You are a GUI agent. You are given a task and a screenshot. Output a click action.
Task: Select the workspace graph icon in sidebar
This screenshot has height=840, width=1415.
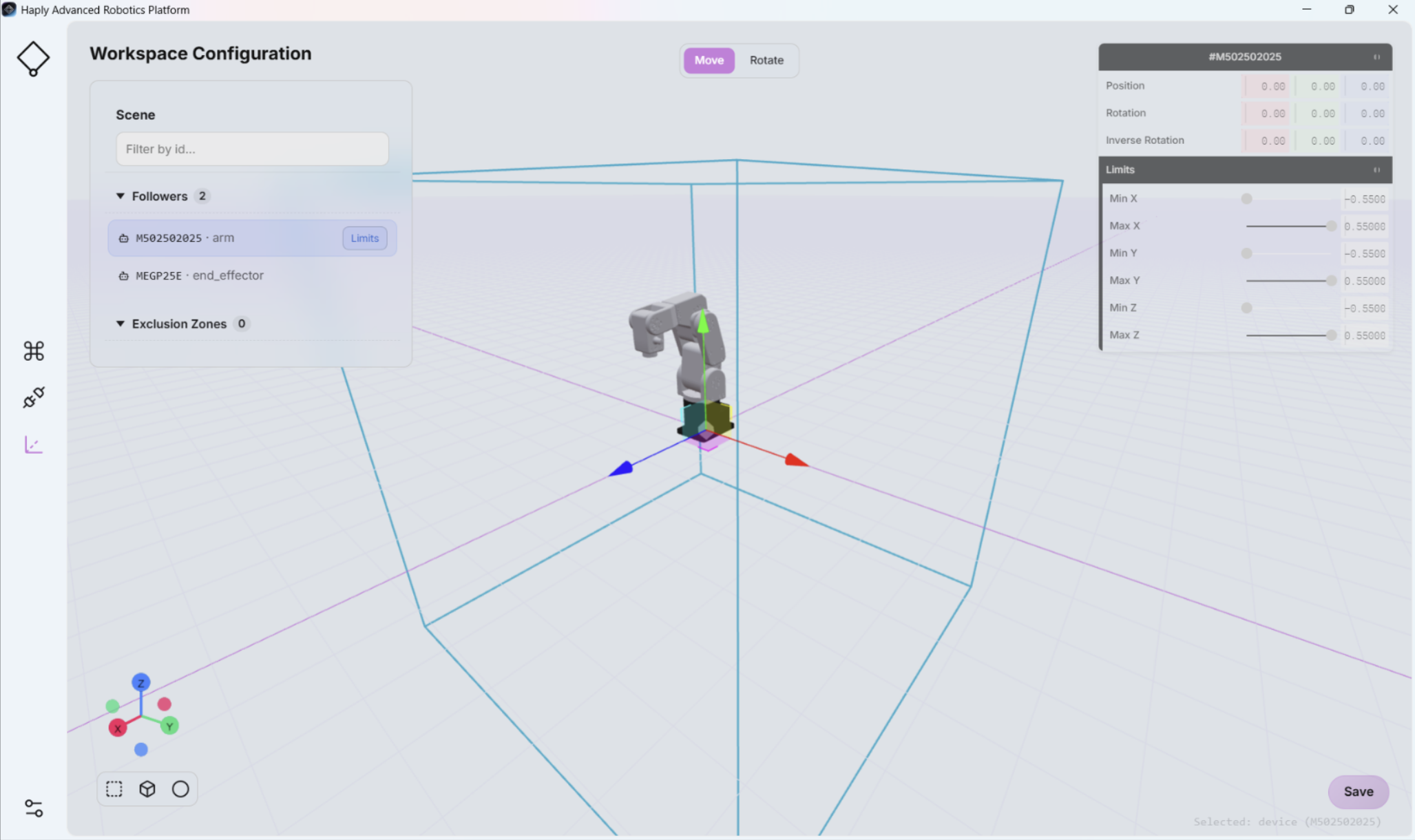point(34,445)
